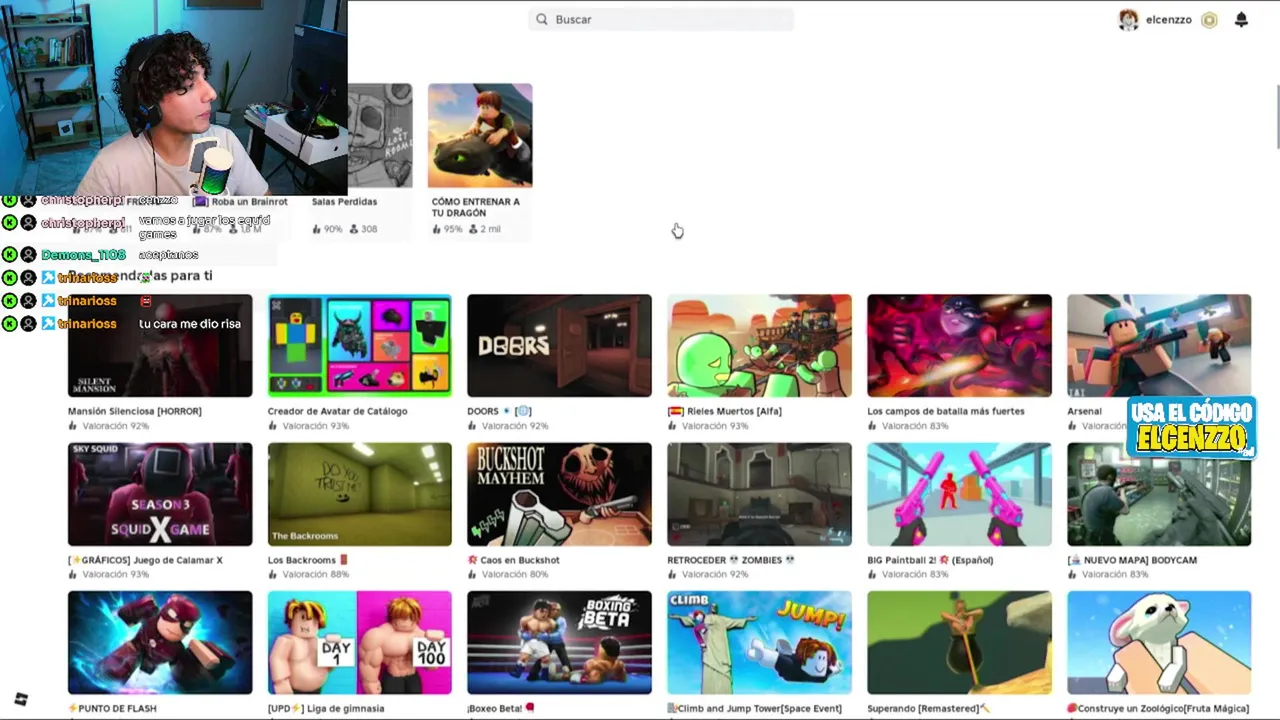
Task: Click the magnifier icon in the search bar
Action: click(x=542, y=19)
